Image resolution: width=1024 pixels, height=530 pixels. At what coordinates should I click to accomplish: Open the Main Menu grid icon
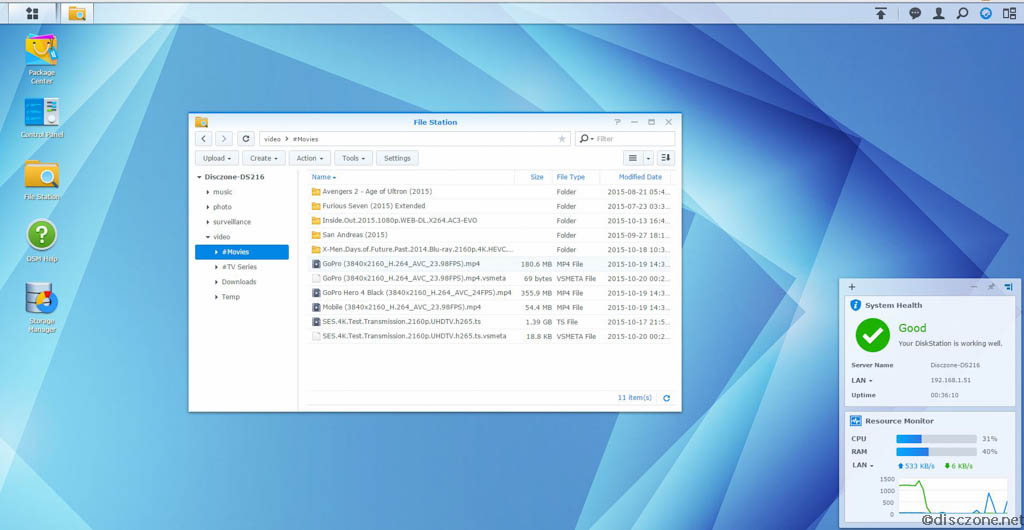pyautogui.click(x=31, y=13)
